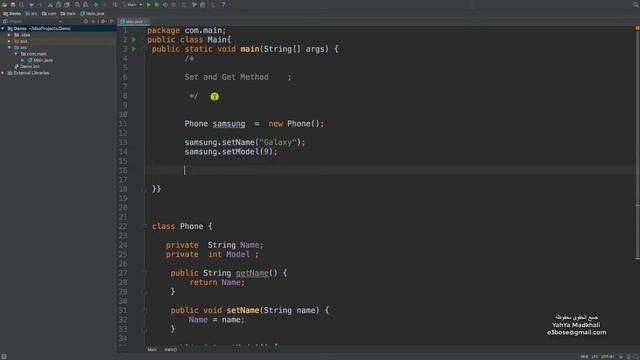The height and width of the screenshot is (360, 640).
Task: Click the samsung variable on line 11
Action: click(229, 124)
